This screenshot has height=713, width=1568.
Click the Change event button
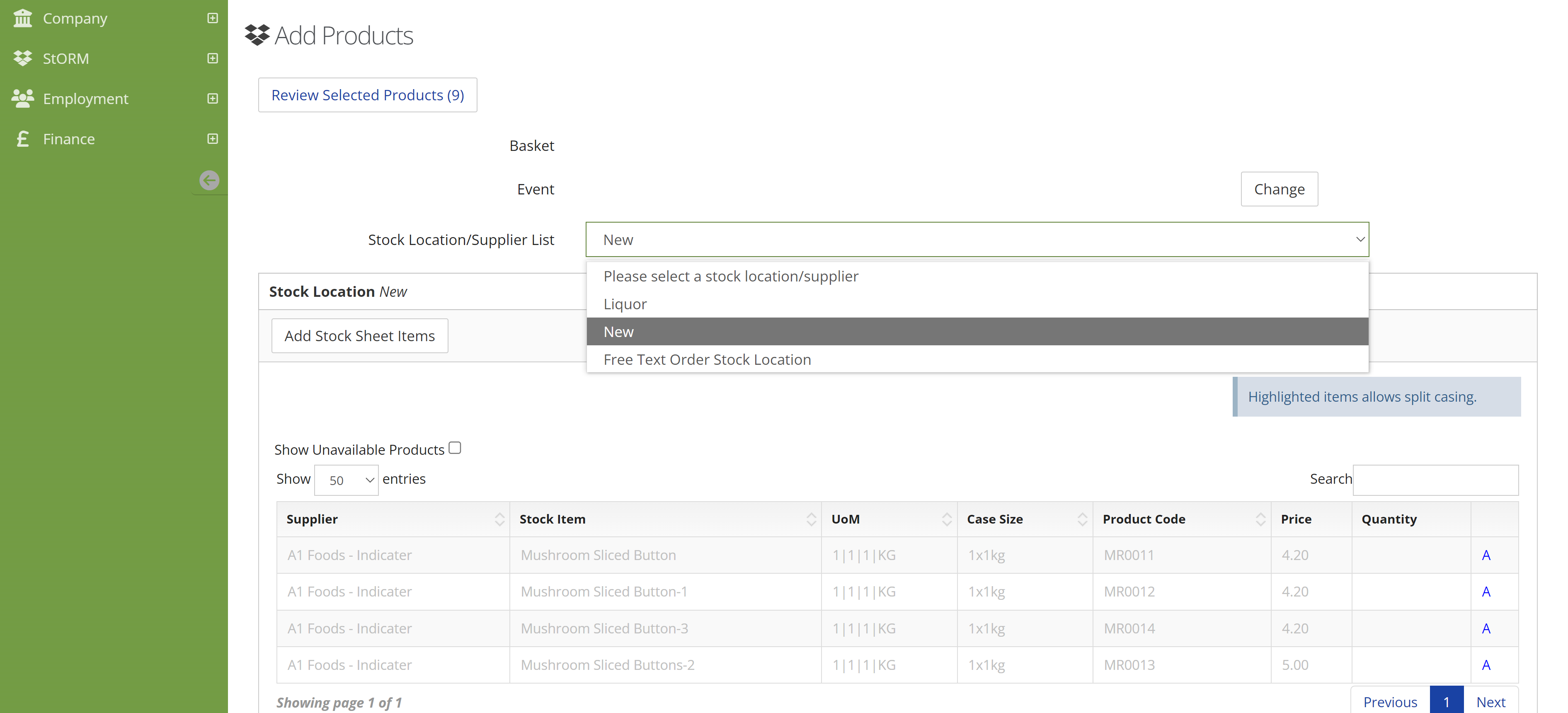(1279, 189)
